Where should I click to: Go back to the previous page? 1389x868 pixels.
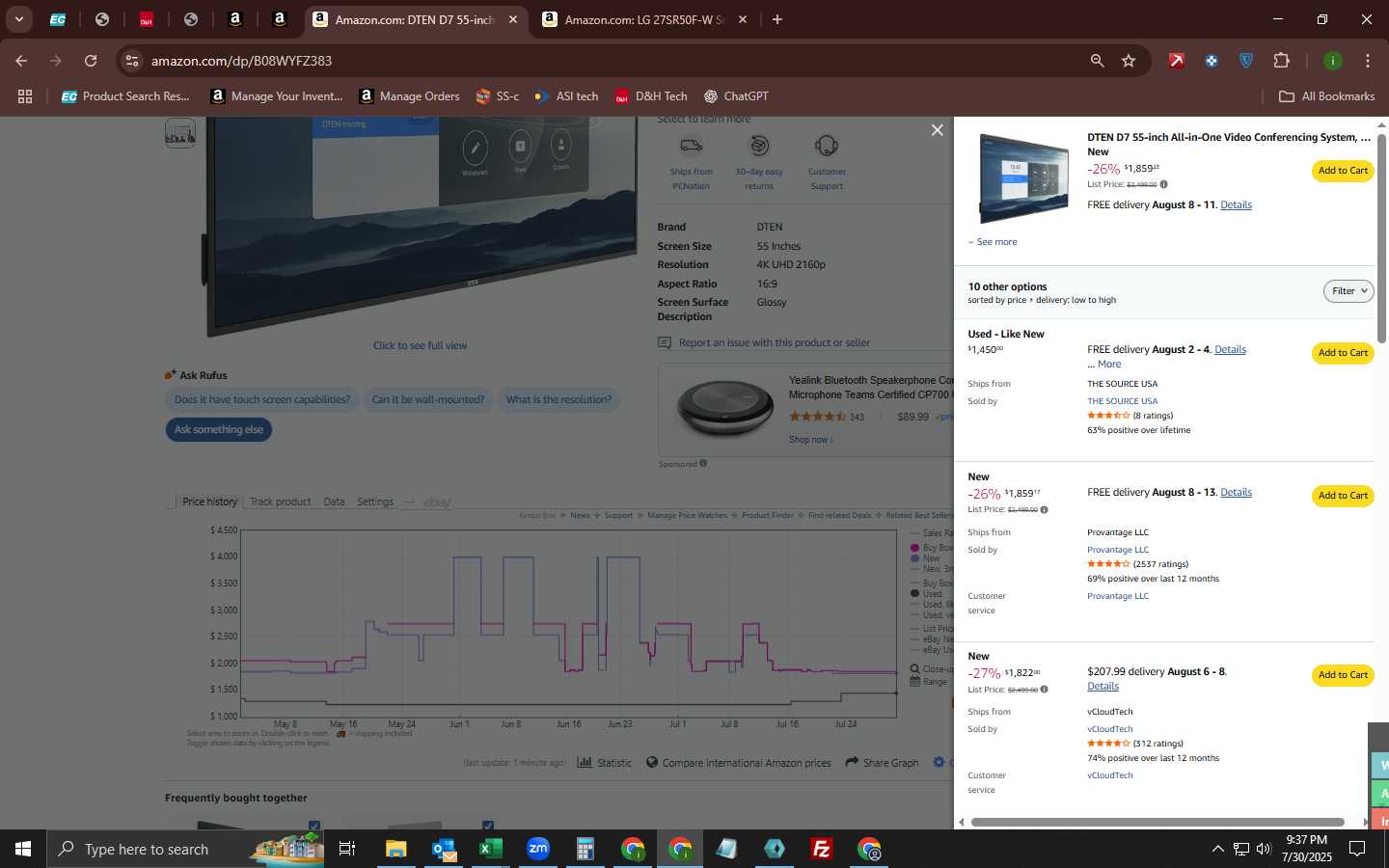coord(21,61)
